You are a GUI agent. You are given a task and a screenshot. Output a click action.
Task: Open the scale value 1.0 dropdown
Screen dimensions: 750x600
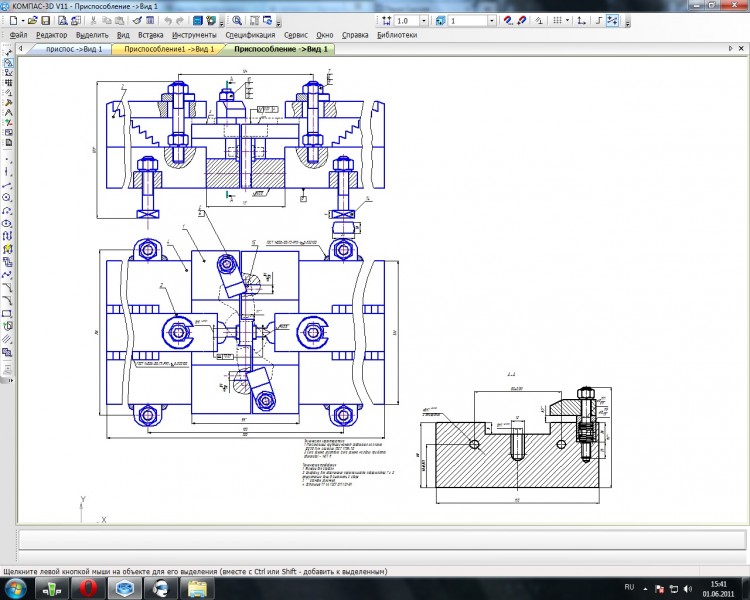(424, 21)
